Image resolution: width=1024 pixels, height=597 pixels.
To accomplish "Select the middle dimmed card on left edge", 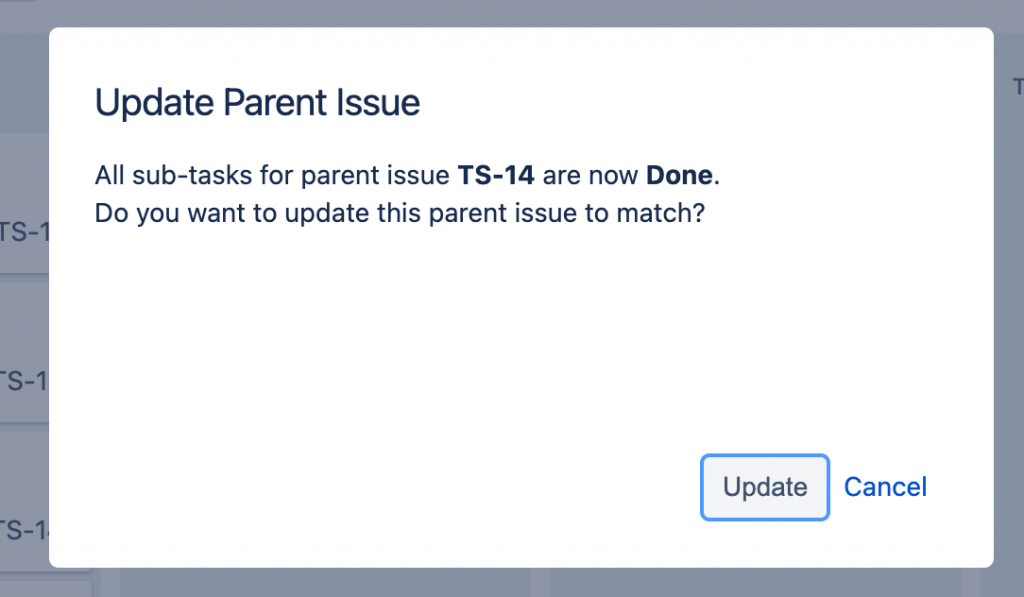I will tap(24, 380).
